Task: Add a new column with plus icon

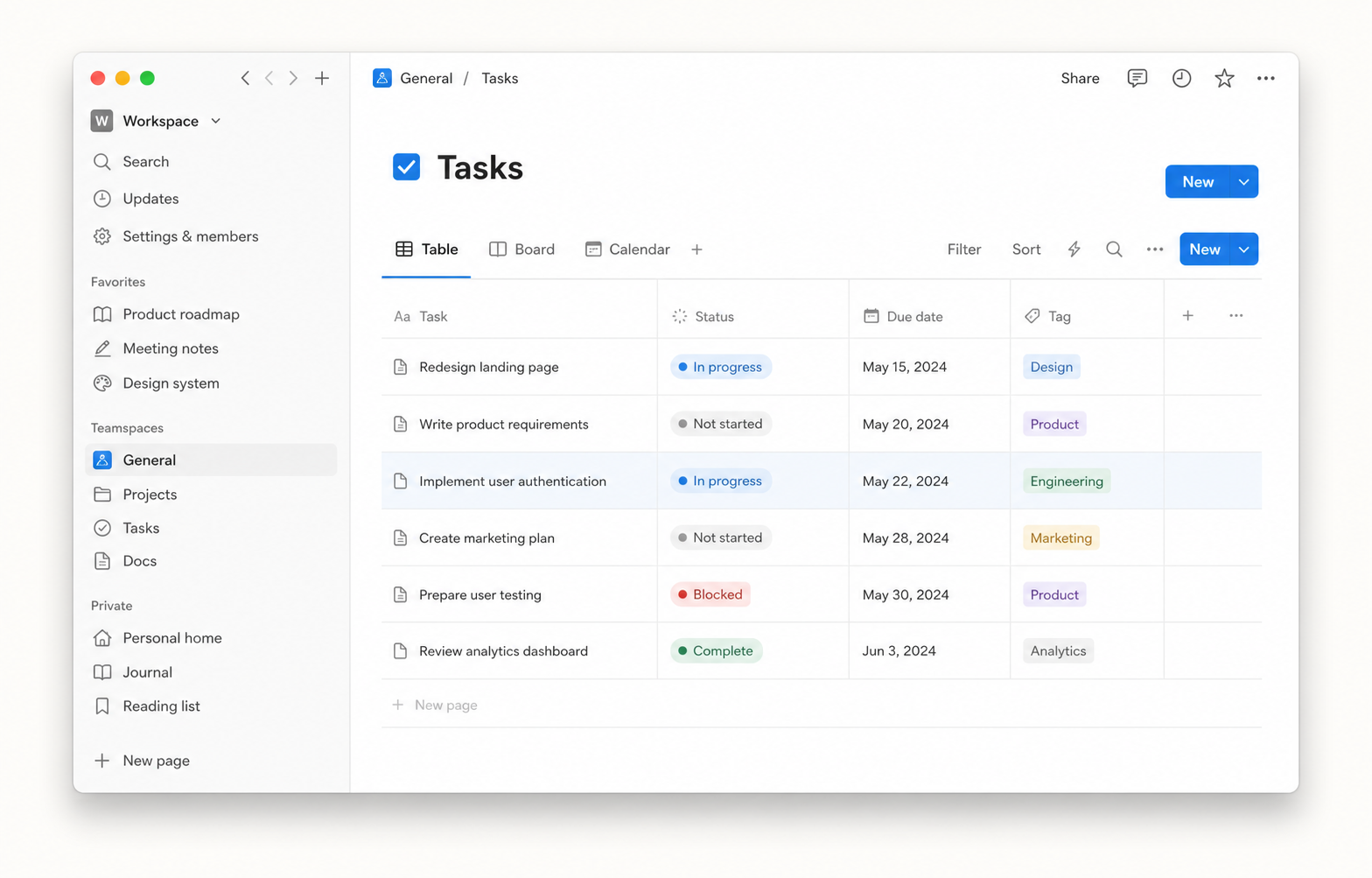Action: click(x=1188, y=315)
